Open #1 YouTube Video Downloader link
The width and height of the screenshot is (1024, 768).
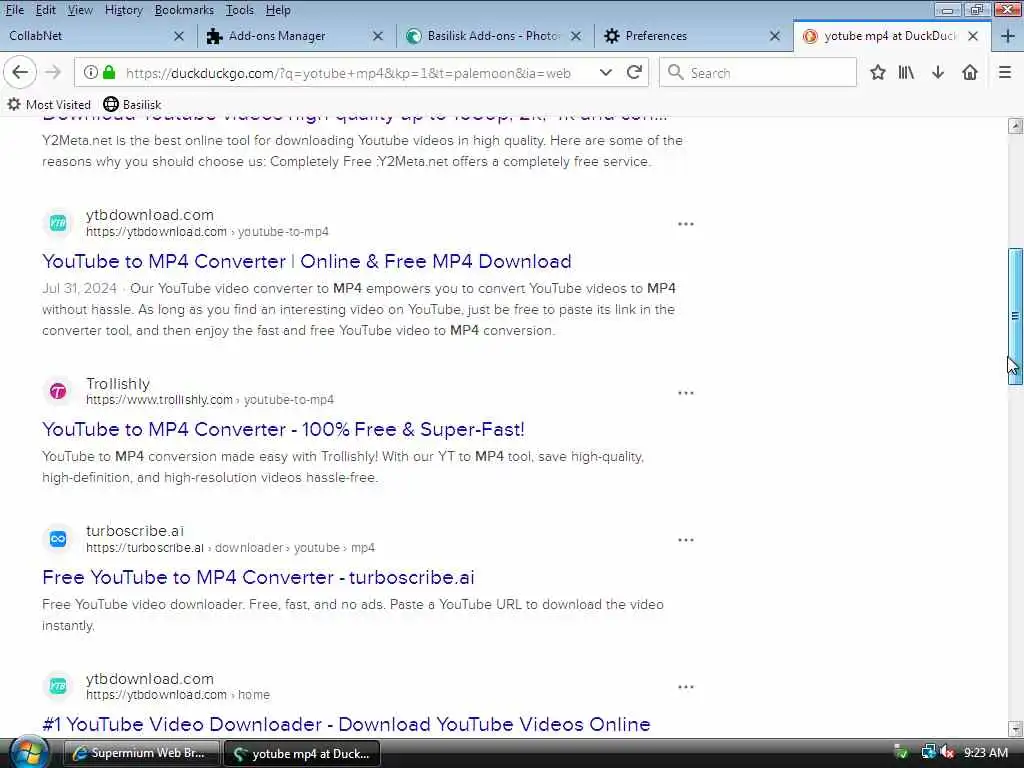click(346, 724)
